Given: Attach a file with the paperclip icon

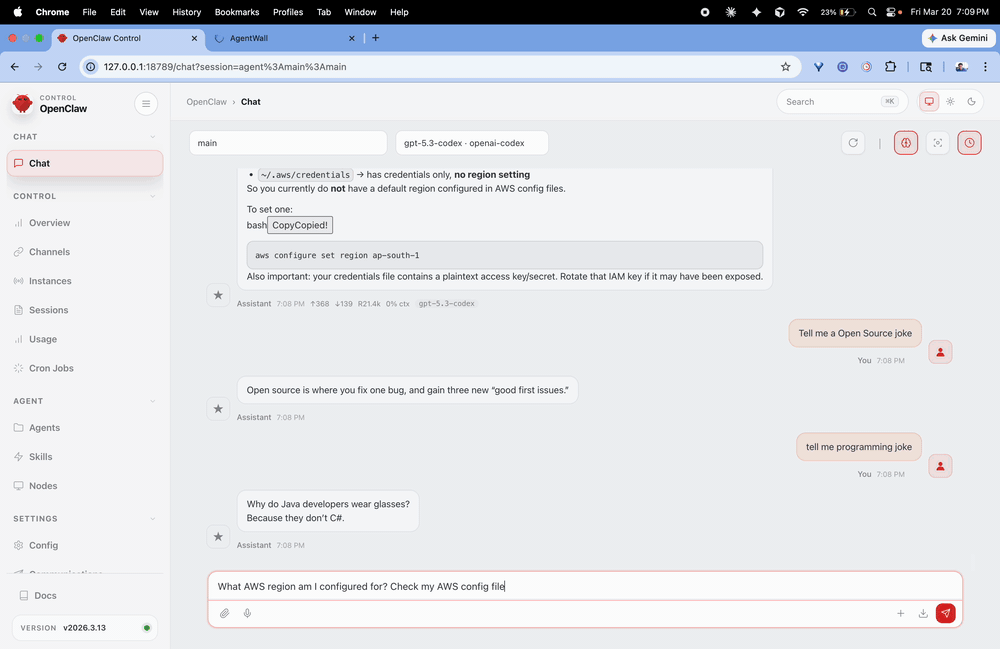Looking at the screenshot, I should click(224, 613).
